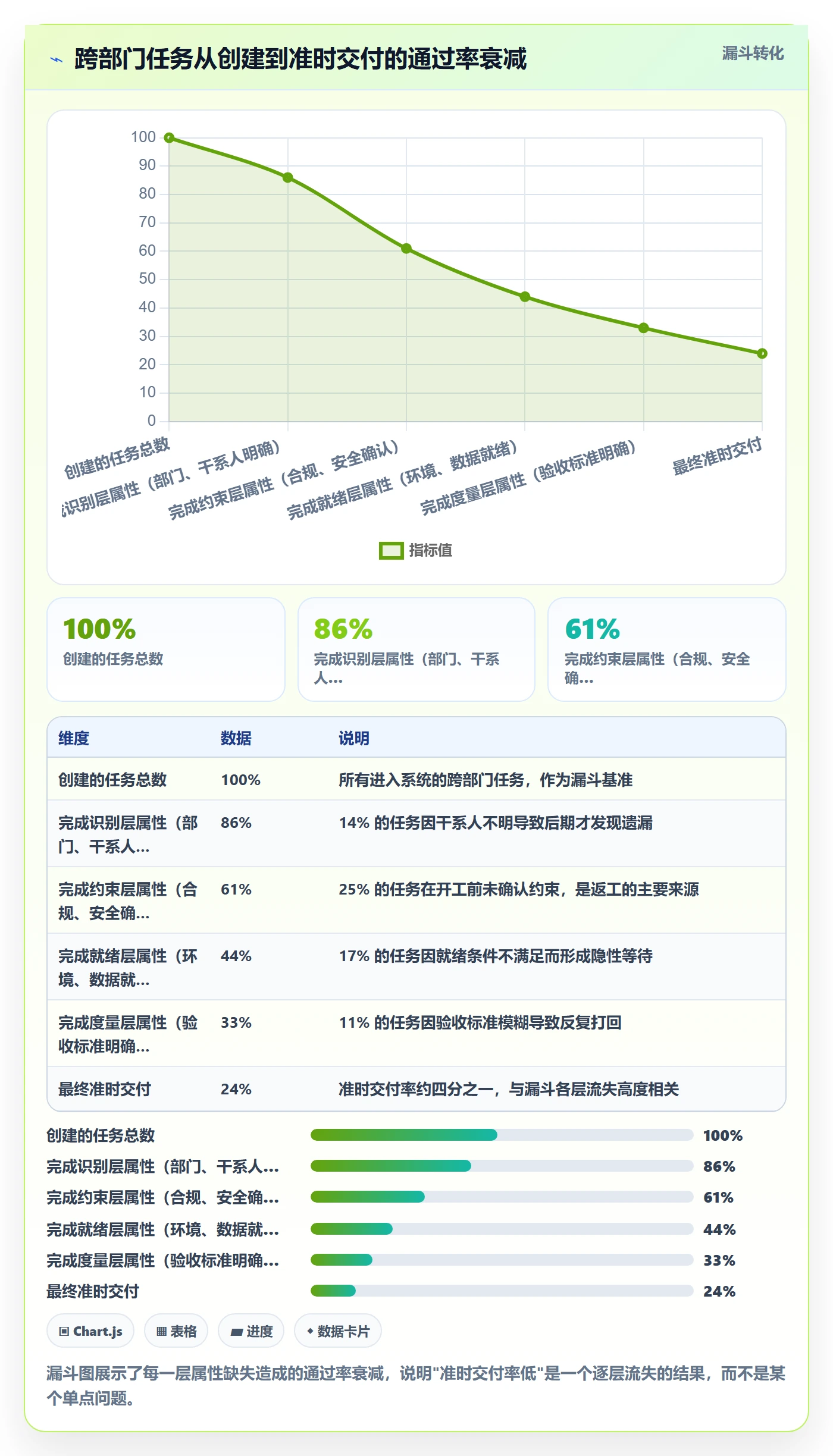
Task: Click the 数据 column header
Action: tap(236, 739)
